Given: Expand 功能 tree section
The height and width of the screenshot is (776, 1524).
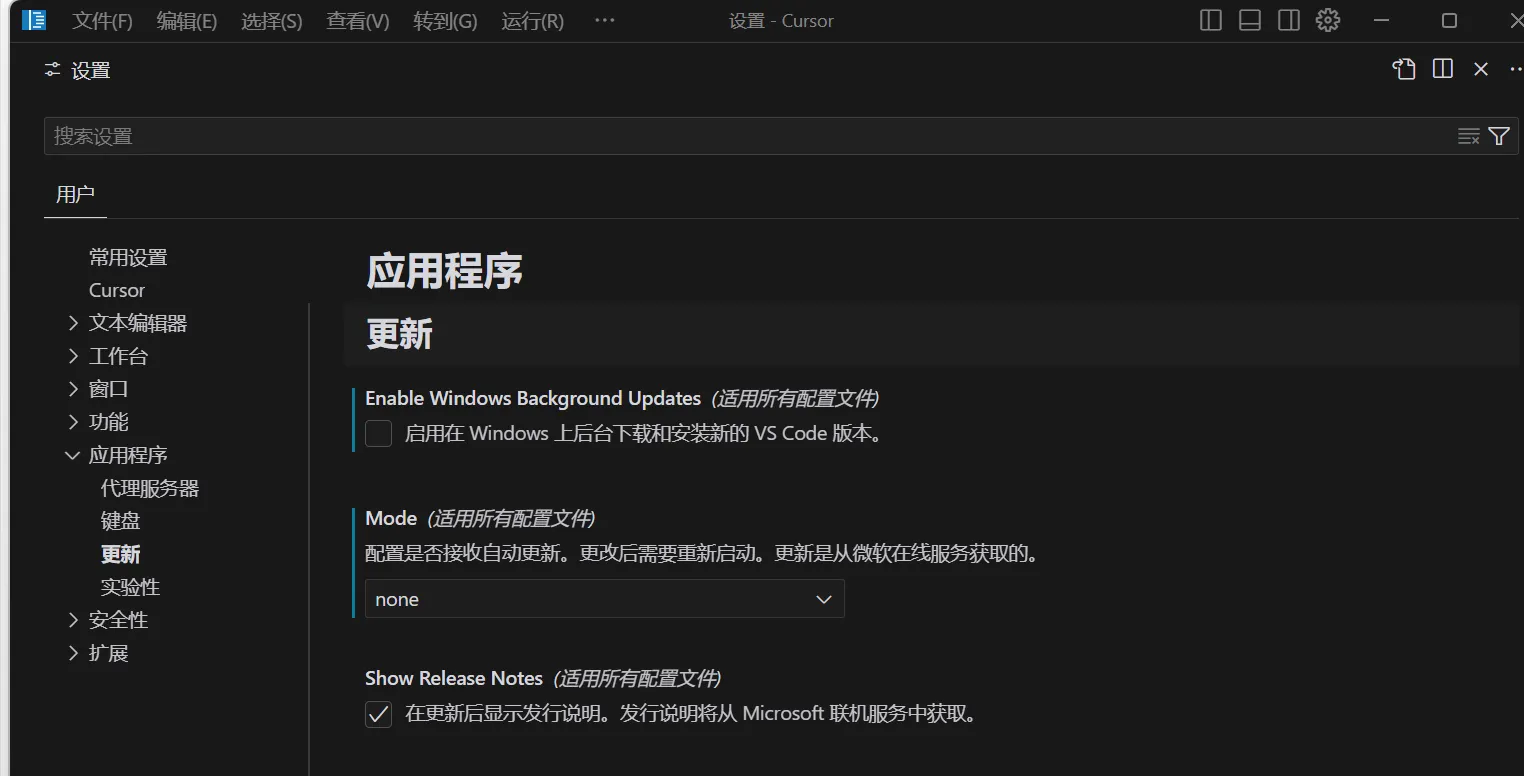Looking at the screenshot, I should [x=73, y=422].
